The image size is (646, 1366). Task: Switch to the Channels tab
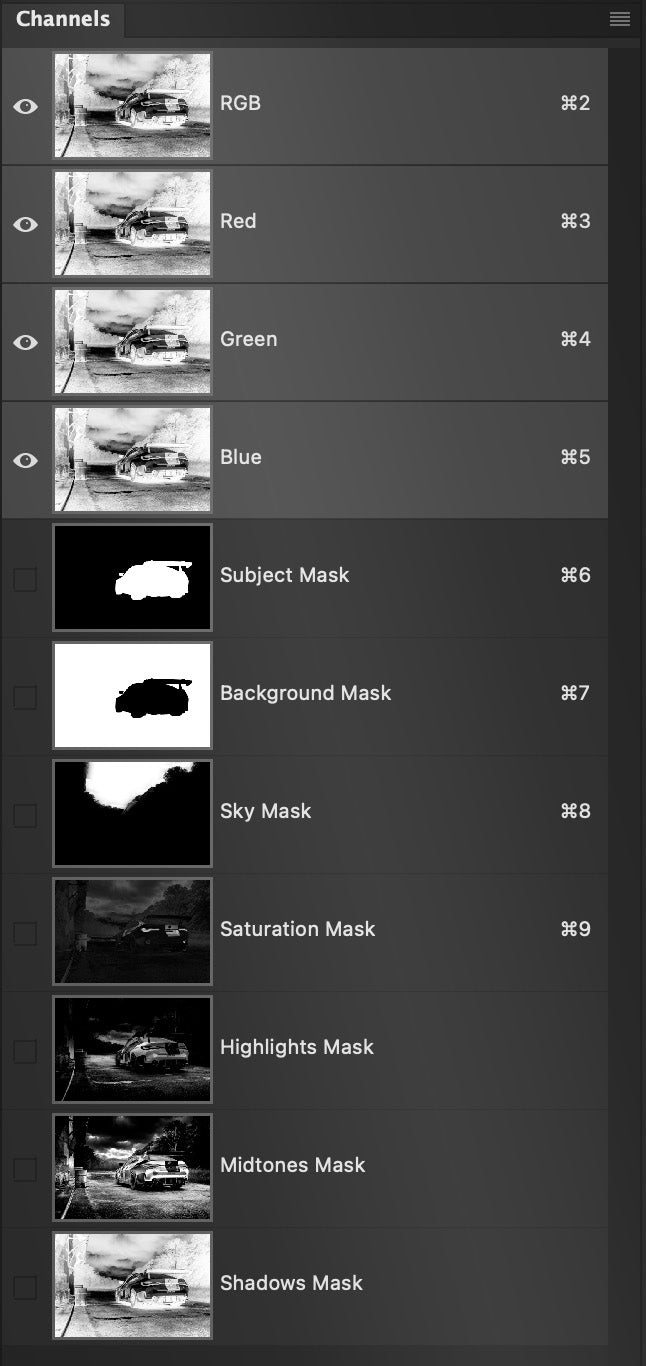63,18
